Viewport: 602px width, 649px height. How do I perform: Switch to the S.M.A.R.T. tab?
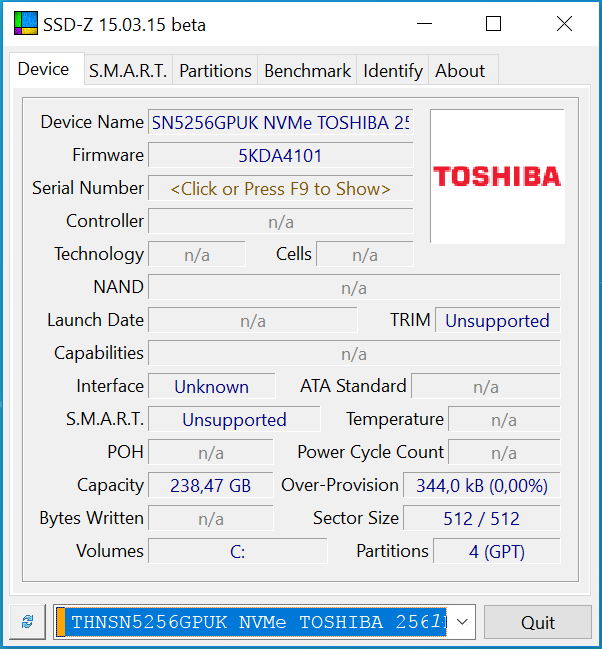(128, 70)
